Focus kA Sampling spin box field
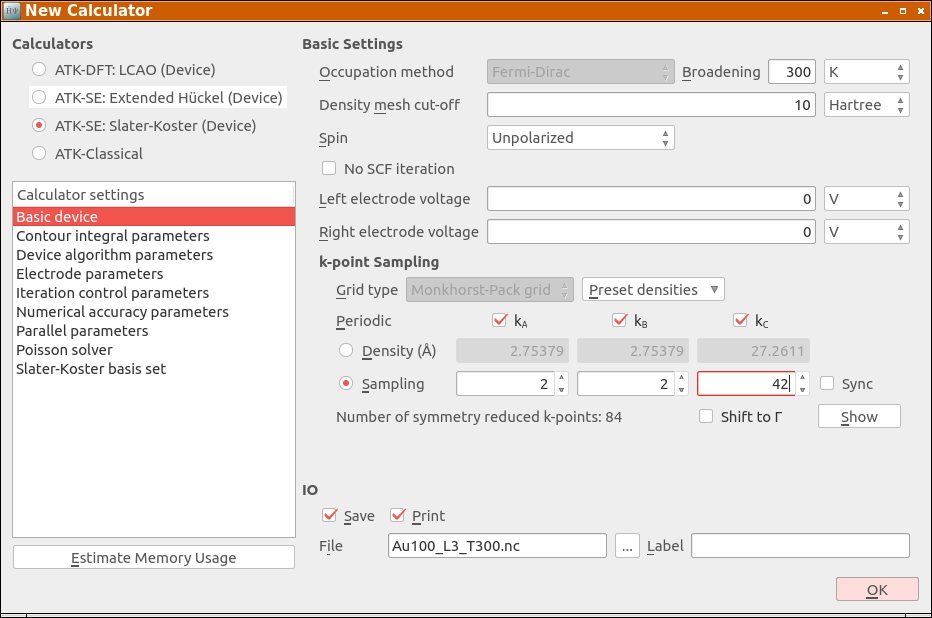 (x=505, y=384)
